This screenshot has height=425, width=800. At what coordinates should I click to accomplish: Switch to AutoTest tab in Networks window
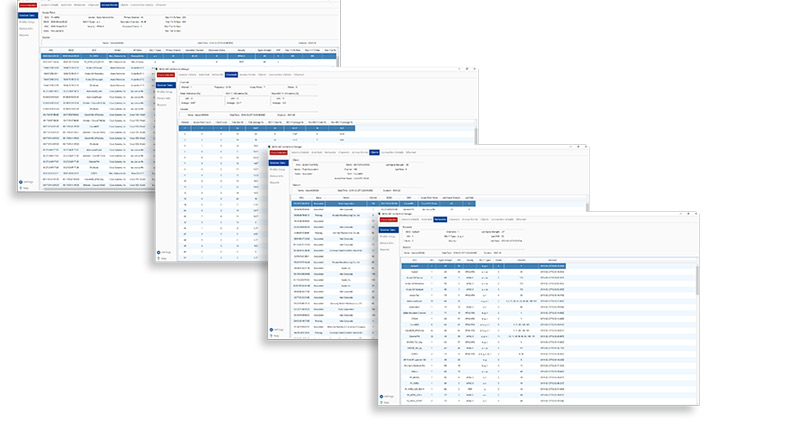(427, 219)
